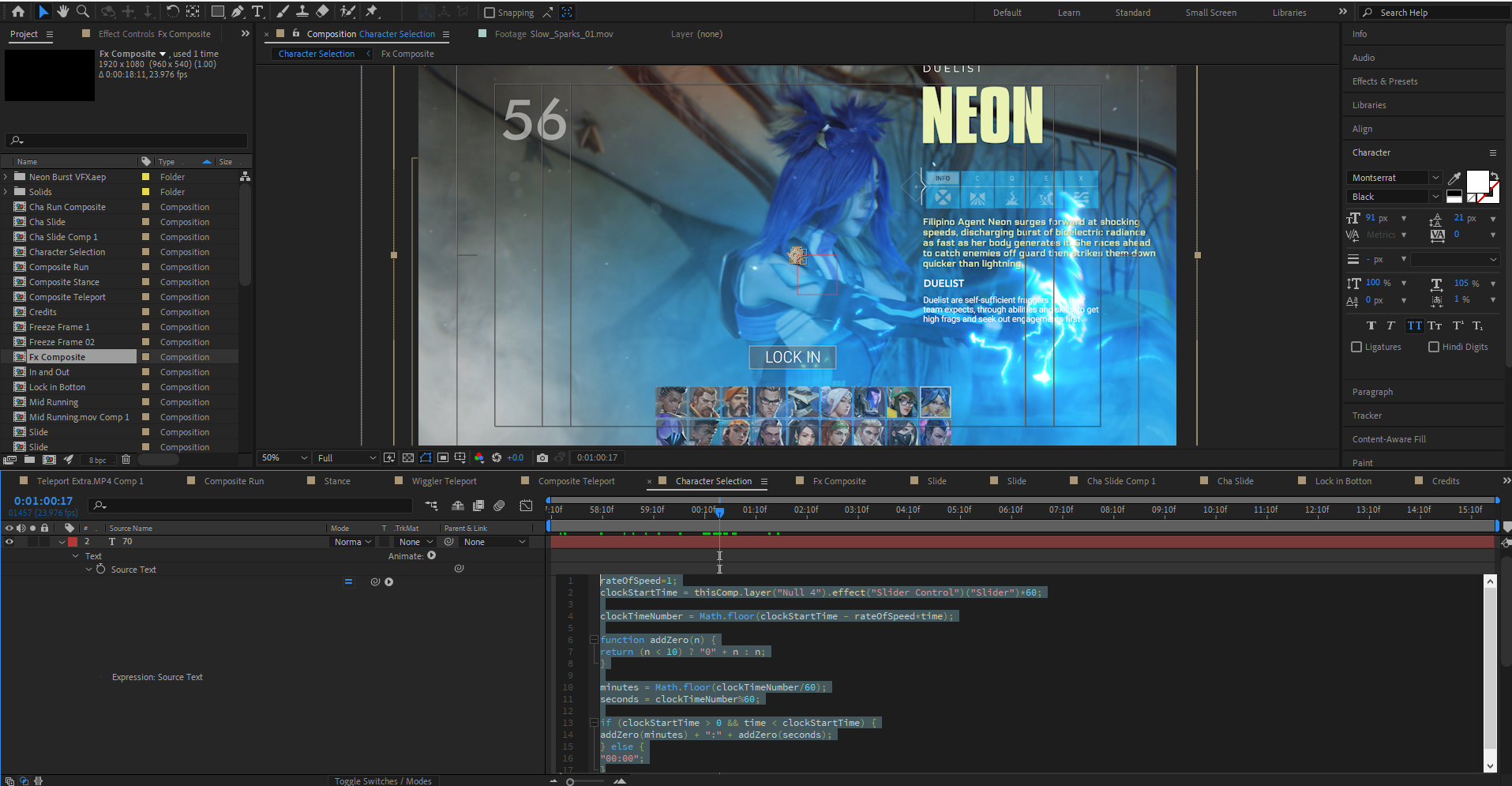Click the Graph Editor icon in timeline
Viewport: 1512px width, 786px height.
point(526,506)
